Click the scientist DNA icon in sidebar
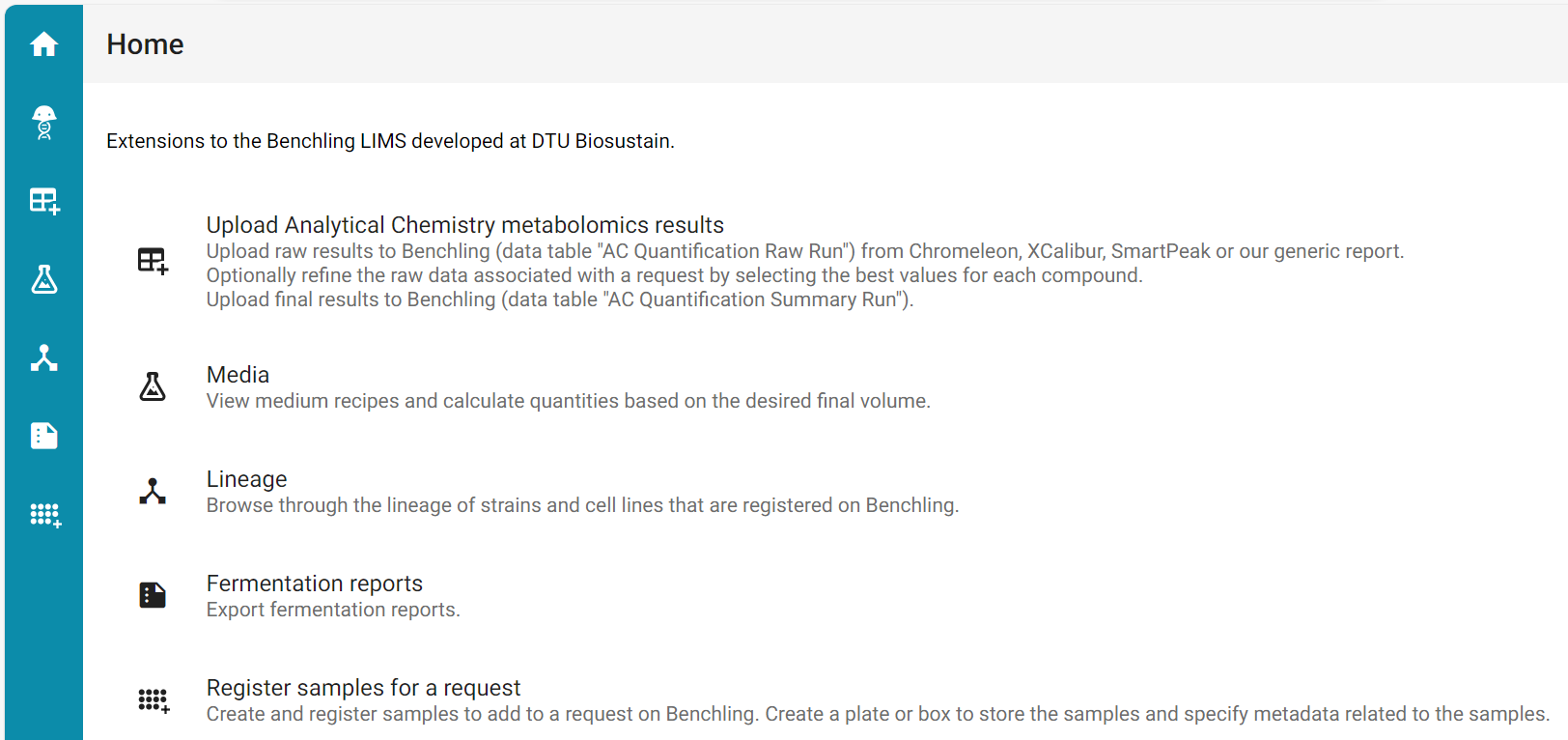This screenshot has width=1568, height=740. (x=43, y=123)
